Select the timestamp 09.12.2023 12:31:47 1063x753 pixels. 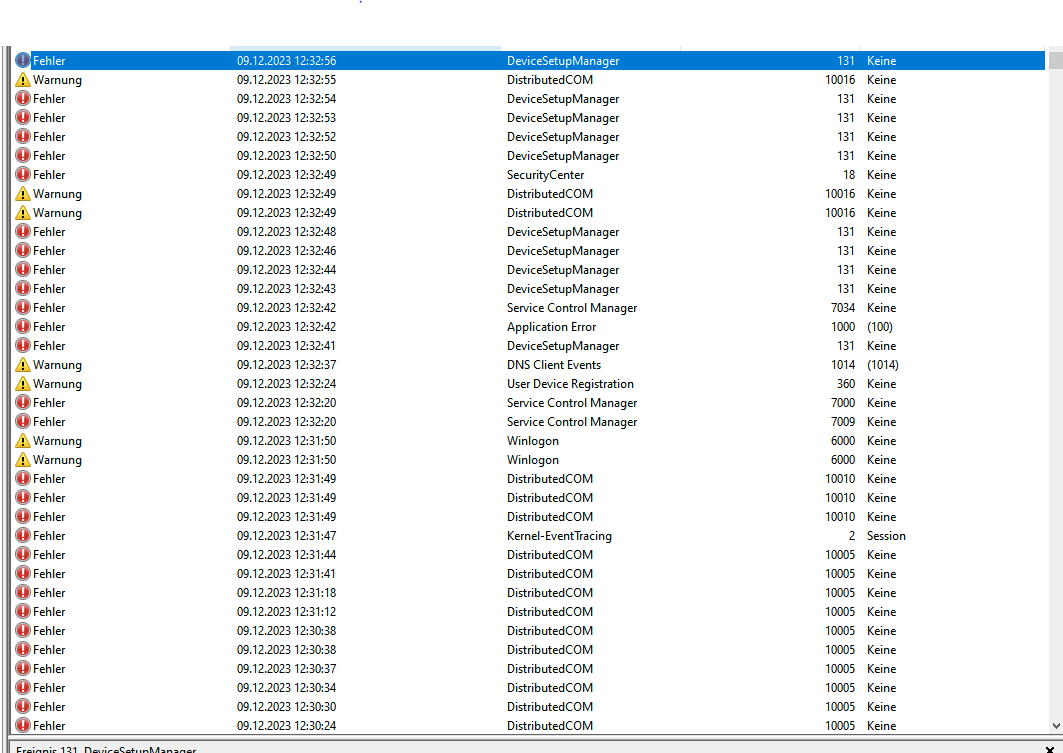(286, 535)
